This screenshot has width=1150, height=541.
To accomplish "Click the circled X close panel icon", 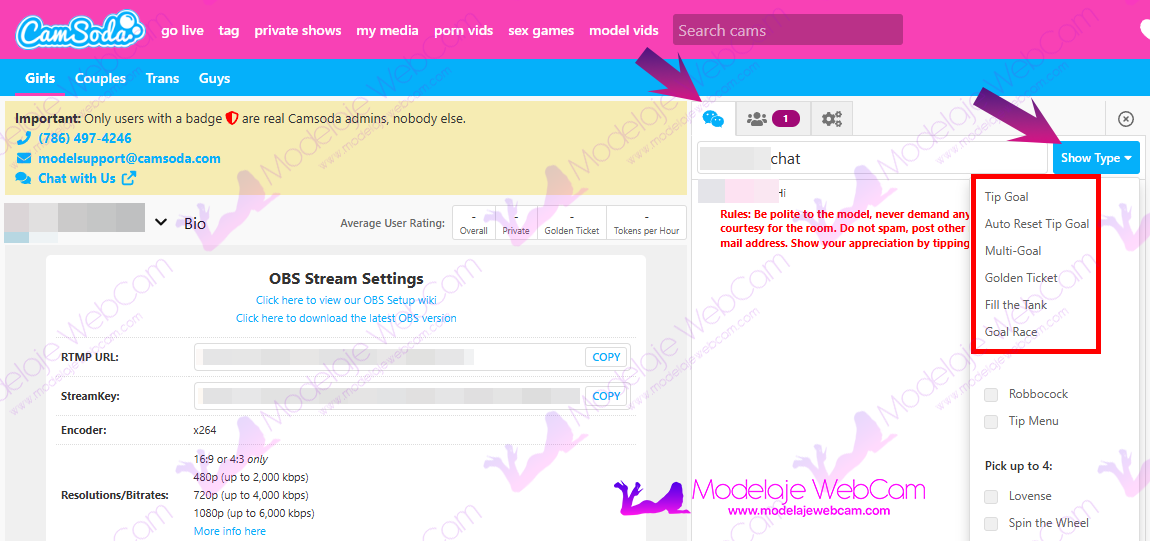I will 1125,119.
